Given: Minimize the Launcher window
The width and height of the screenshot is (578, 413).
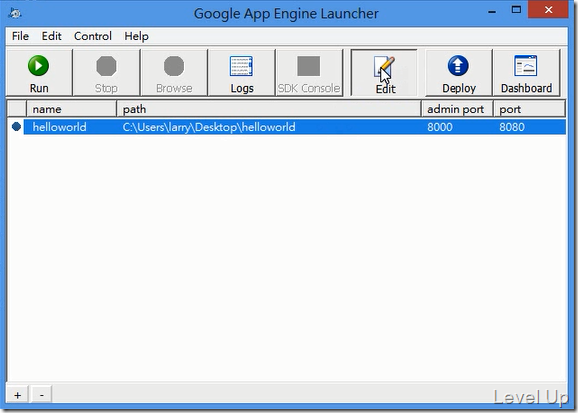Looking at the screenshot, I should (x=492, y=11).
